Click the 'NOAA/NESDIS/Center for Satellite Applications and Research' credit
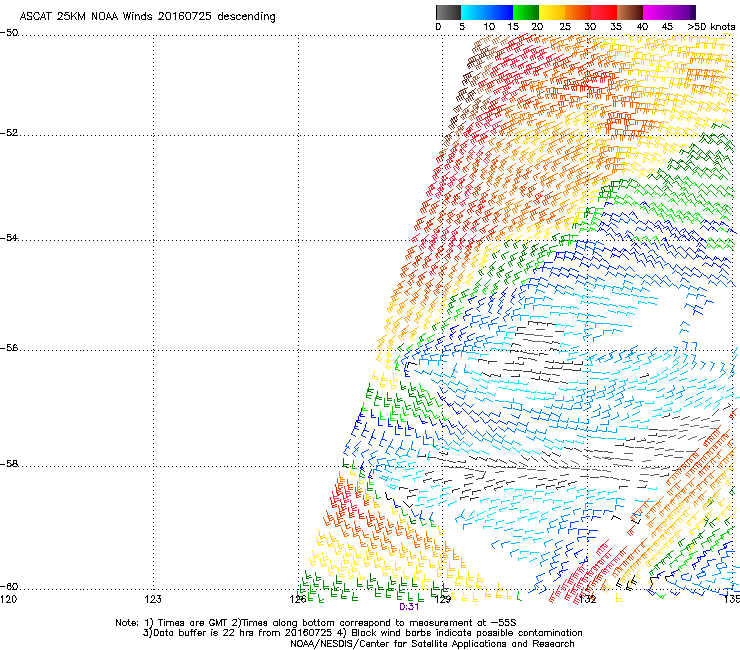The height and width of the screenshot is (650, 740). coord(432,644)
